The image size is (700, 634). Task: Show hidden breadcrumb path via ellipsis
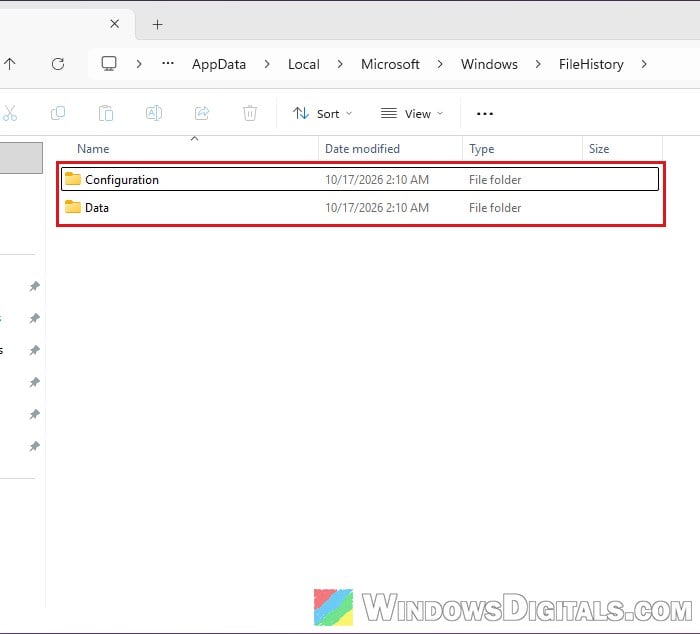[168, 63]
